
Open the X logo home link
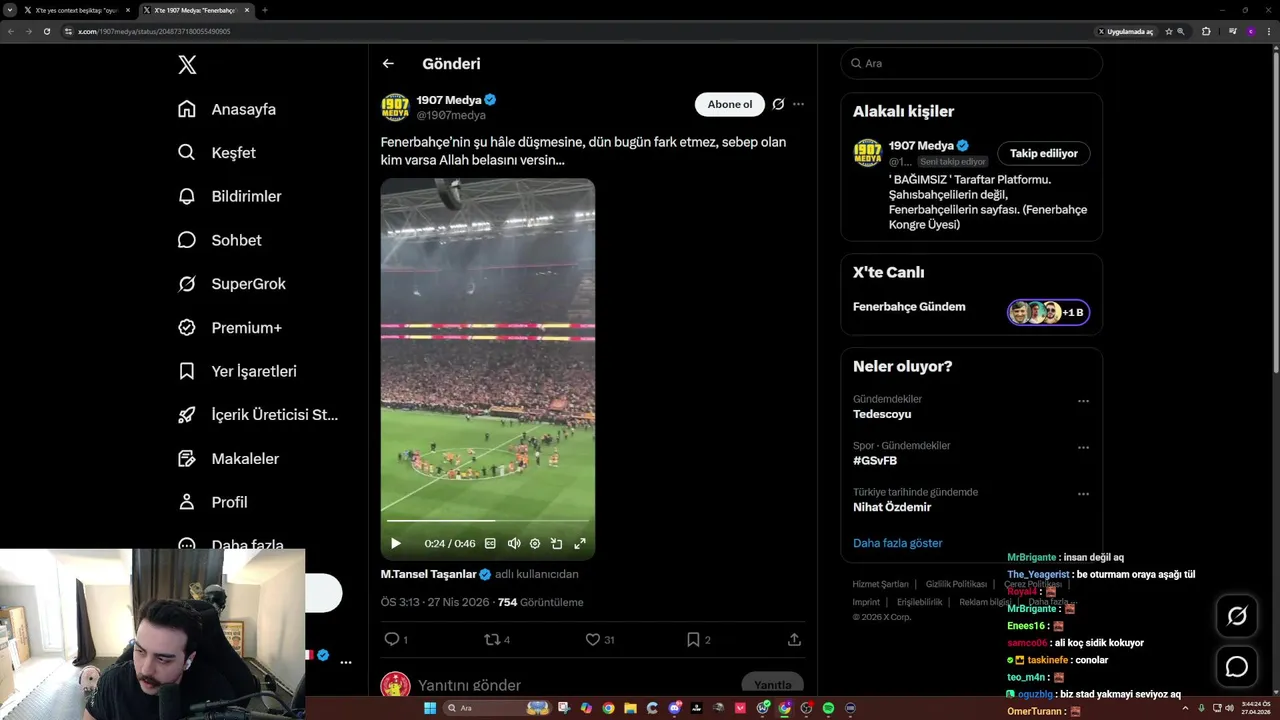[187, 65]
